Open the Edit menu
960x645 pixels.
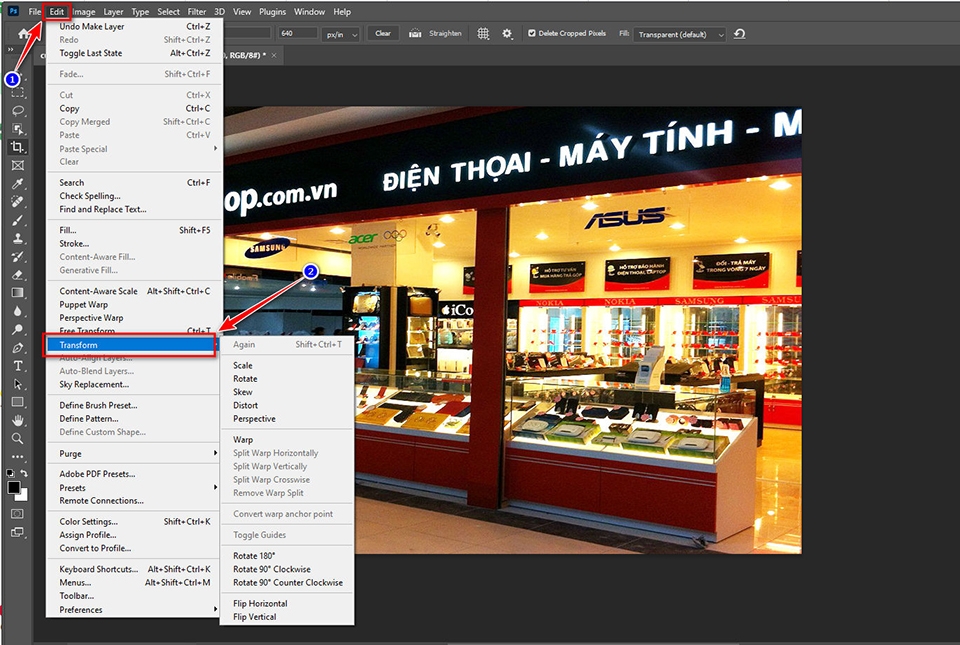56,12
